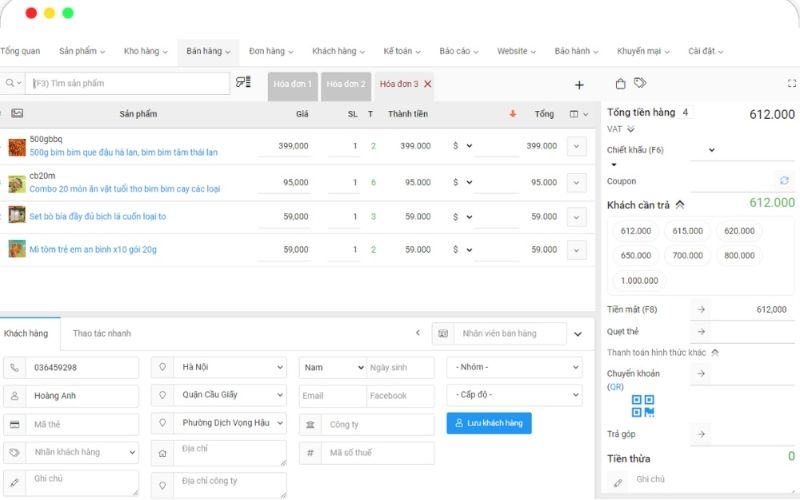
Task: Toggle fullscreen mode icon
Action: click(792, 84)
